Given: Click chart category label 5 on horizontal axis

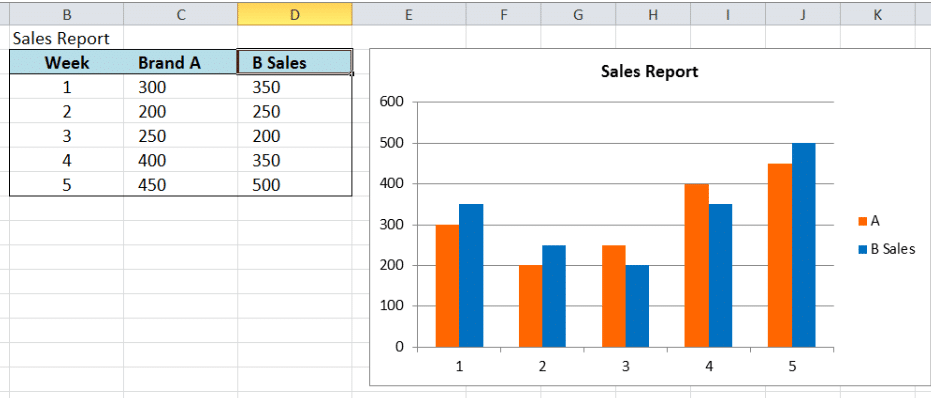Looking at the screenshot, I should pos(792,366).
